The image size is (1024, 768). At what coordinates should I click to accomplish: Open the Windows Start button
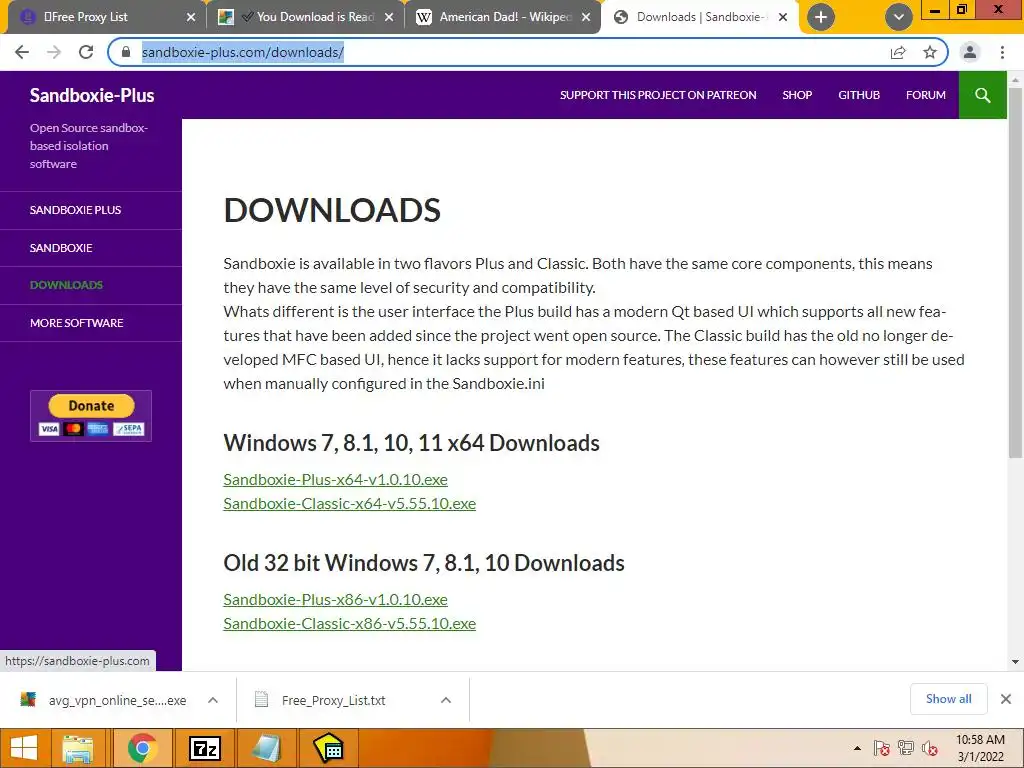tap(24, 748)
